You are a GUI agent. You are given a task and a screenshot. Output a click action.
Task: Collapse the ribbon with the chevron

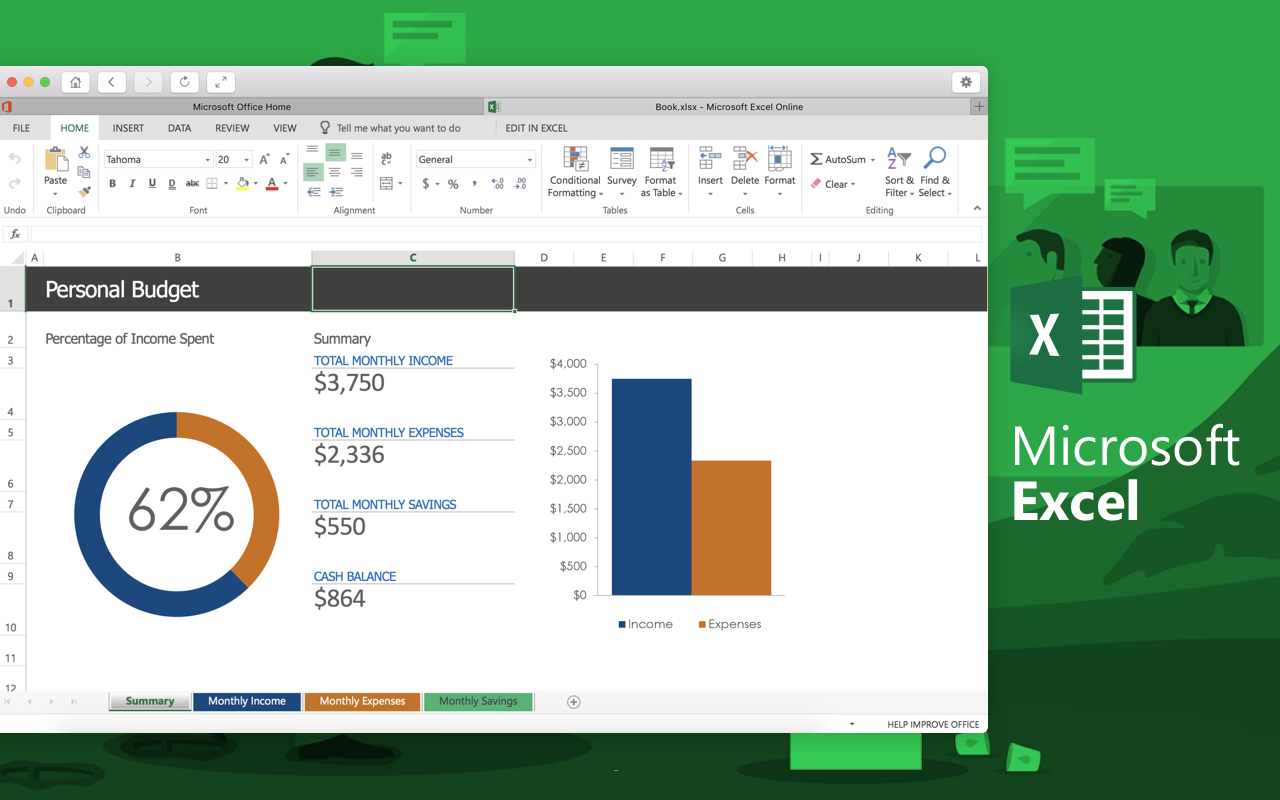pos(977,208)
